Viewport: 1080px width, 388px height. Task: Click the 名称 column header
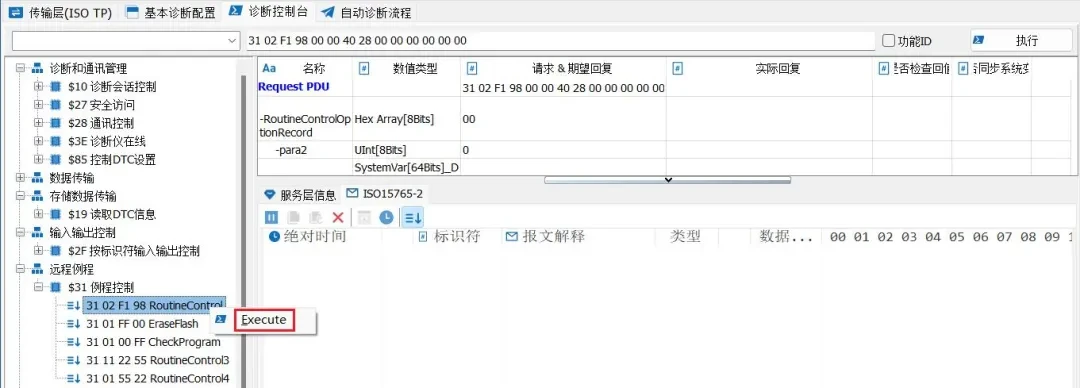(305, 69)
